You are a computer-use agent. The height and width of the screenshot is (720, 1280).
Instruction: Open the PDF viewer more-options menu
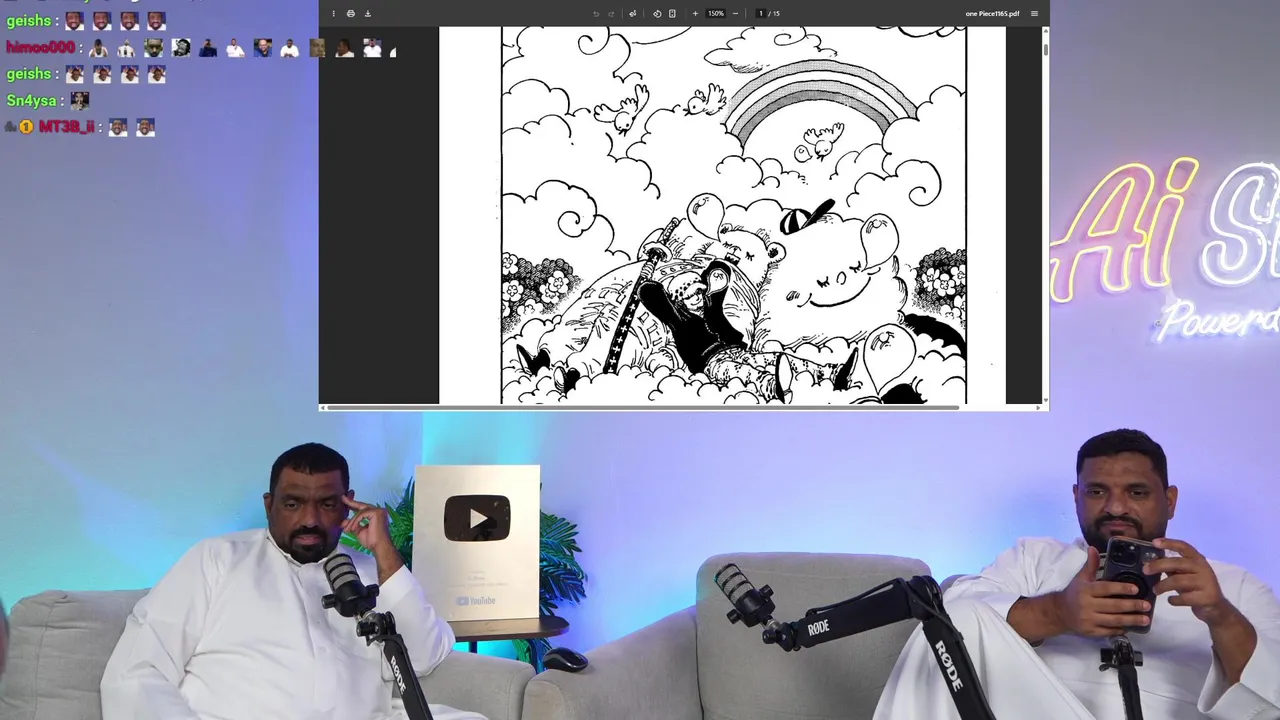334,13
